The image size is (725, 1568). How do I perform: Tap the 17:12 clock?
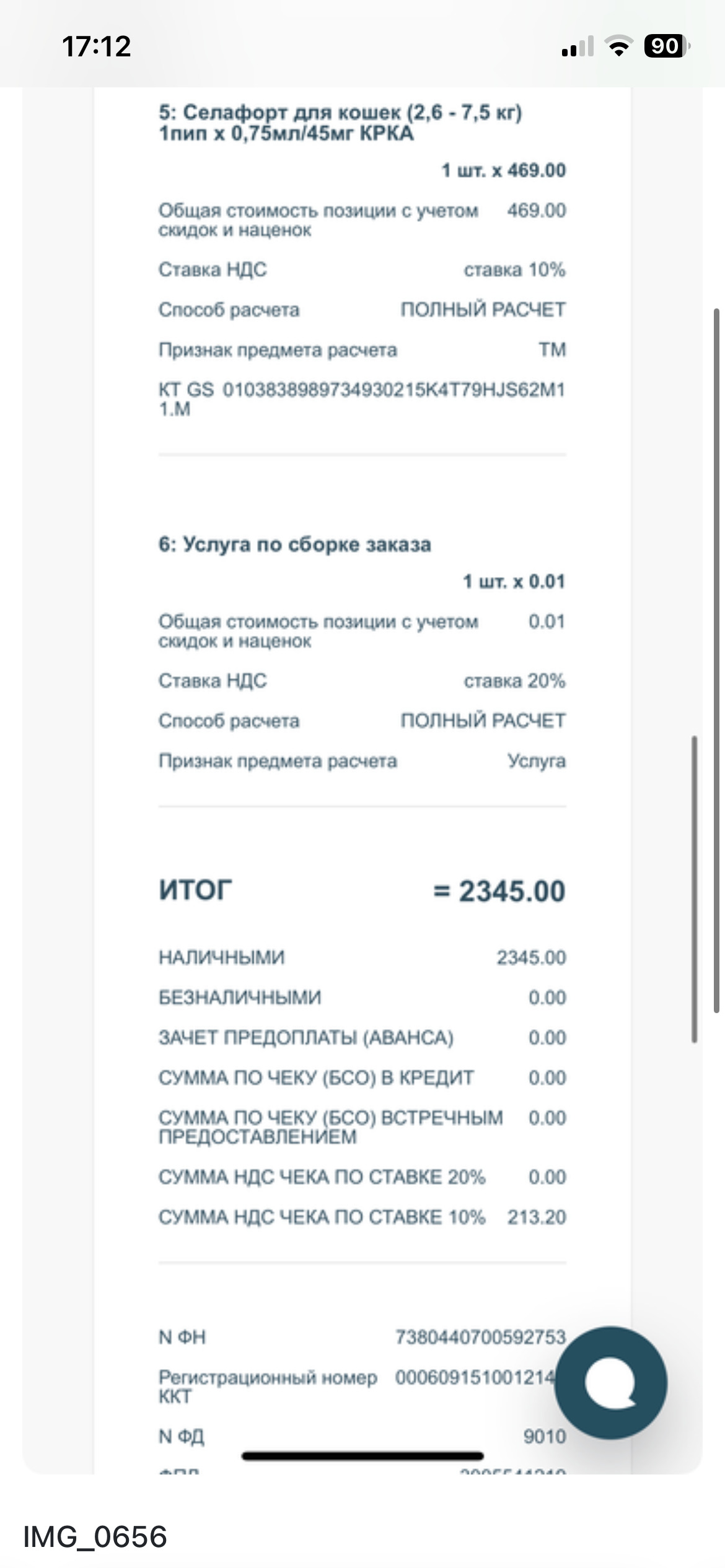(97, 46)
